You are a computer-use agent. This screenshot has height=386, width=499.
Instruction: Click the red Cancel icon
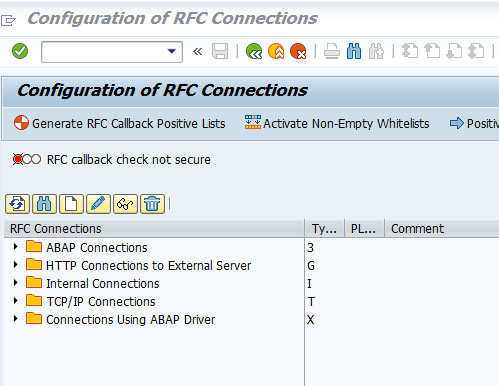[x=298, y=51]
